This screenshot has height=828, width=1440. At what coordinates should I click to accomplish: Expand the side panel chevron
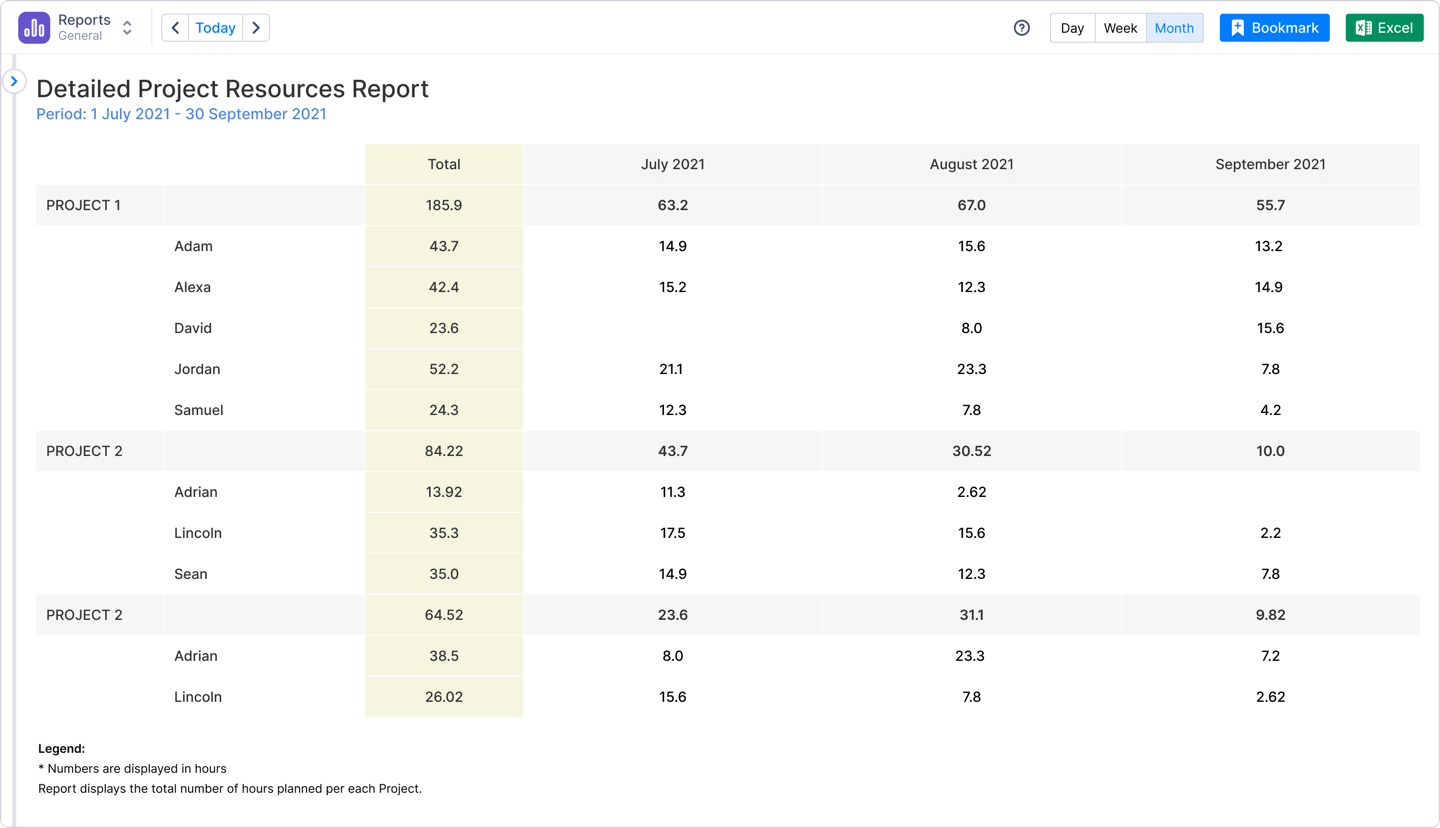pyautogui.click(x=14, y=81)
